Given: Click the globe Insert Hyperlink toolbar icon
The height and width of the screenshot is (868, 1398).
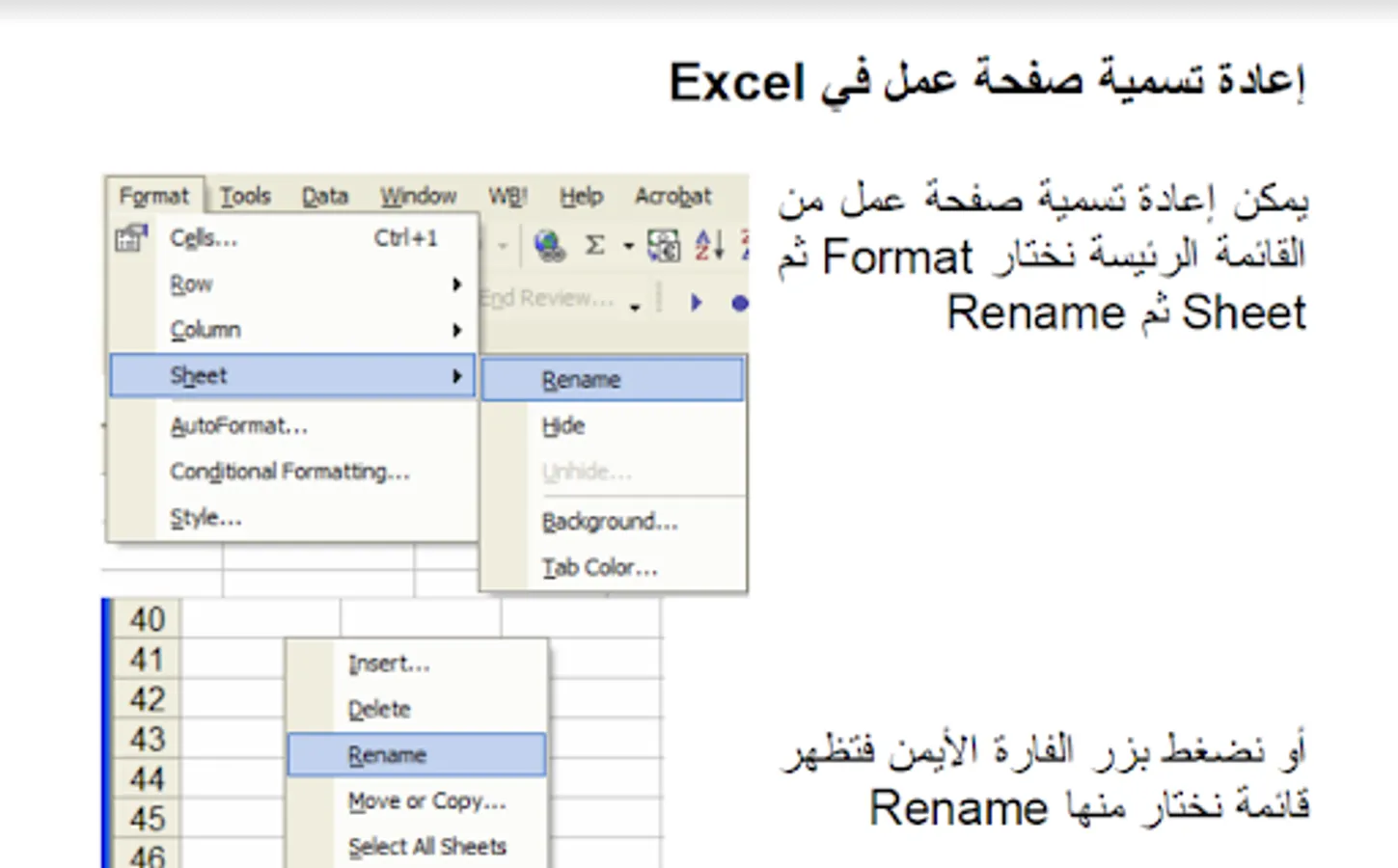Looking at the screenshot, I should click(549, 246).
